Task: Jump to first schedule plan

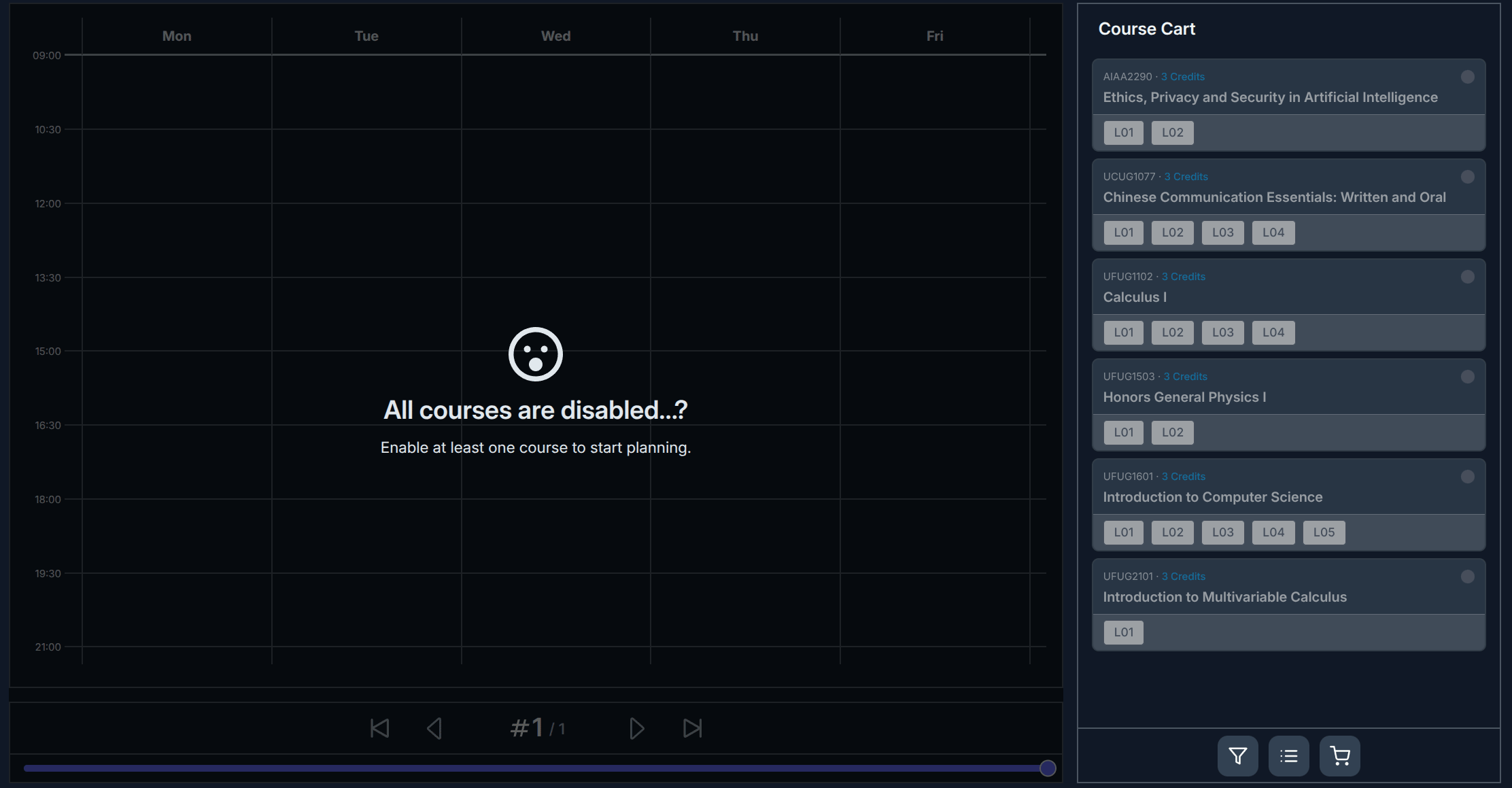Action: click(379, 728)
